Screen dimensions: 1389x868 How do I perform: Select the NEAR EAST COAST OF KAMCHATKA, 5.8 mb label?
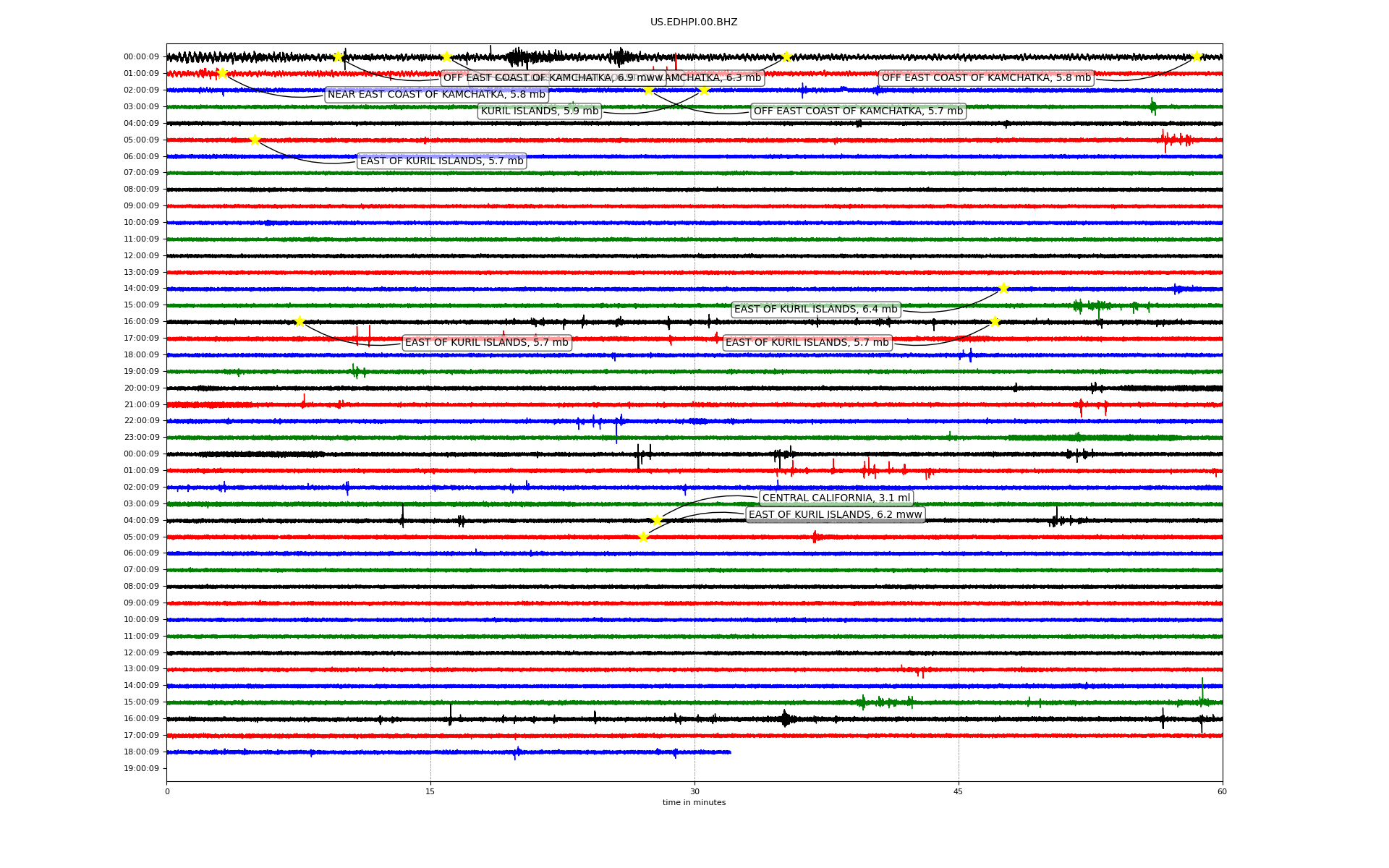[436, 95]
